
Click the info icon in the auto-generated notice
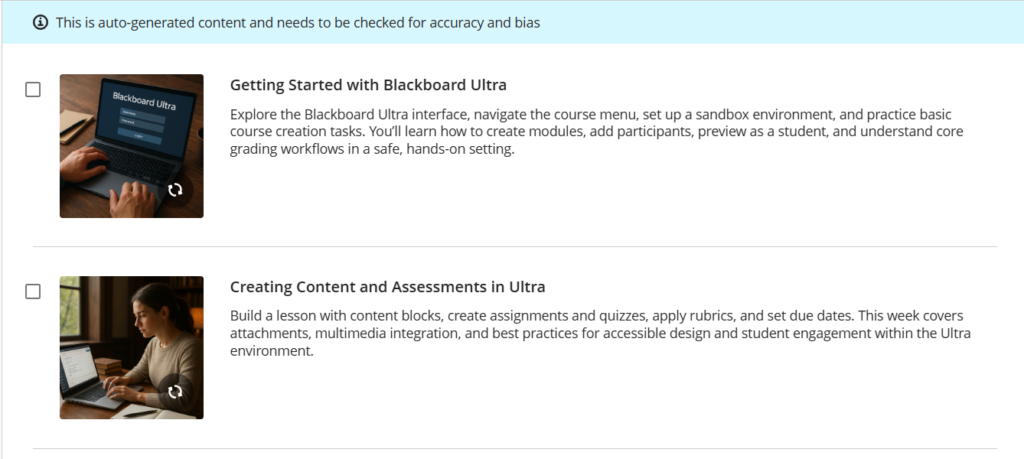tap(40, 23)
